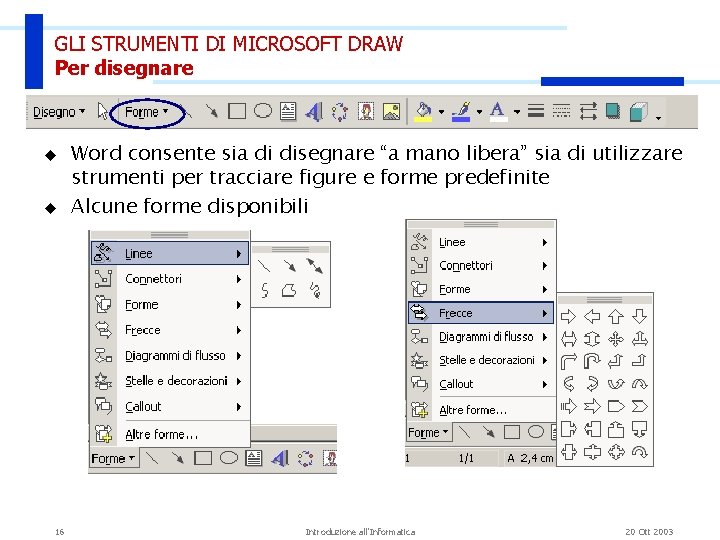Open the Forme menu in top toolbar
The width and height of the screenshot is (720, 540).
(x=147, y=112)
